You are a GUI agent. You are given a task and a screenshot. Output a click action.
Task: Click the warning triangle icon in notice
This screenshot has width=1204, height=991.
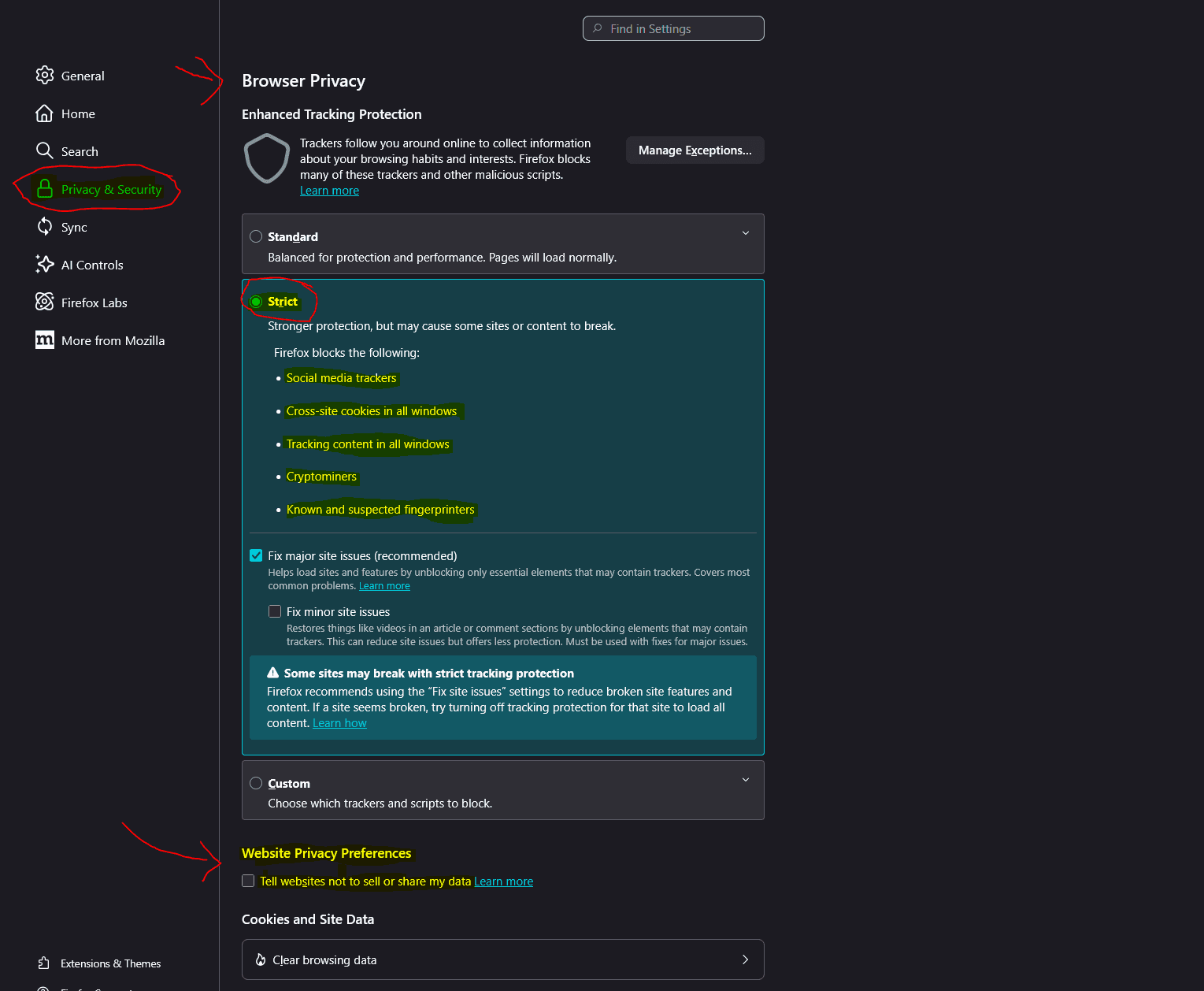[273, 673]
